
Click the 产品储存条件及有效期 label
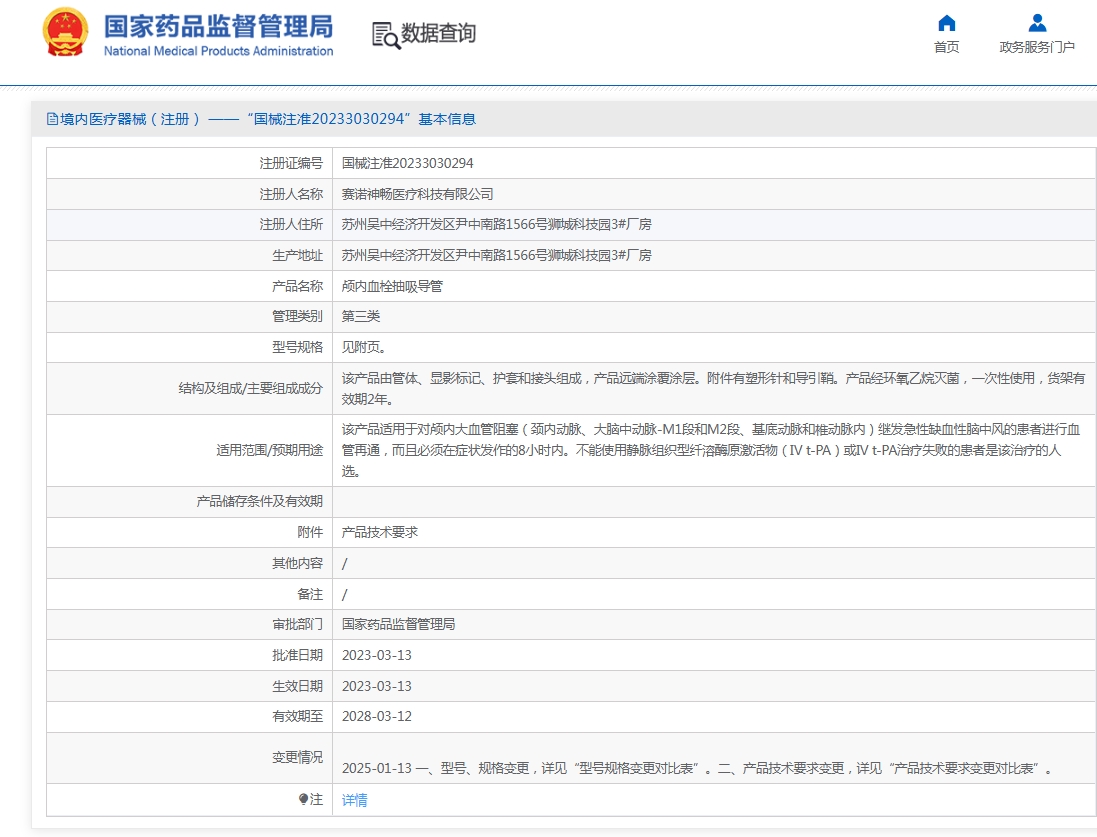click(x=260, y=501)
